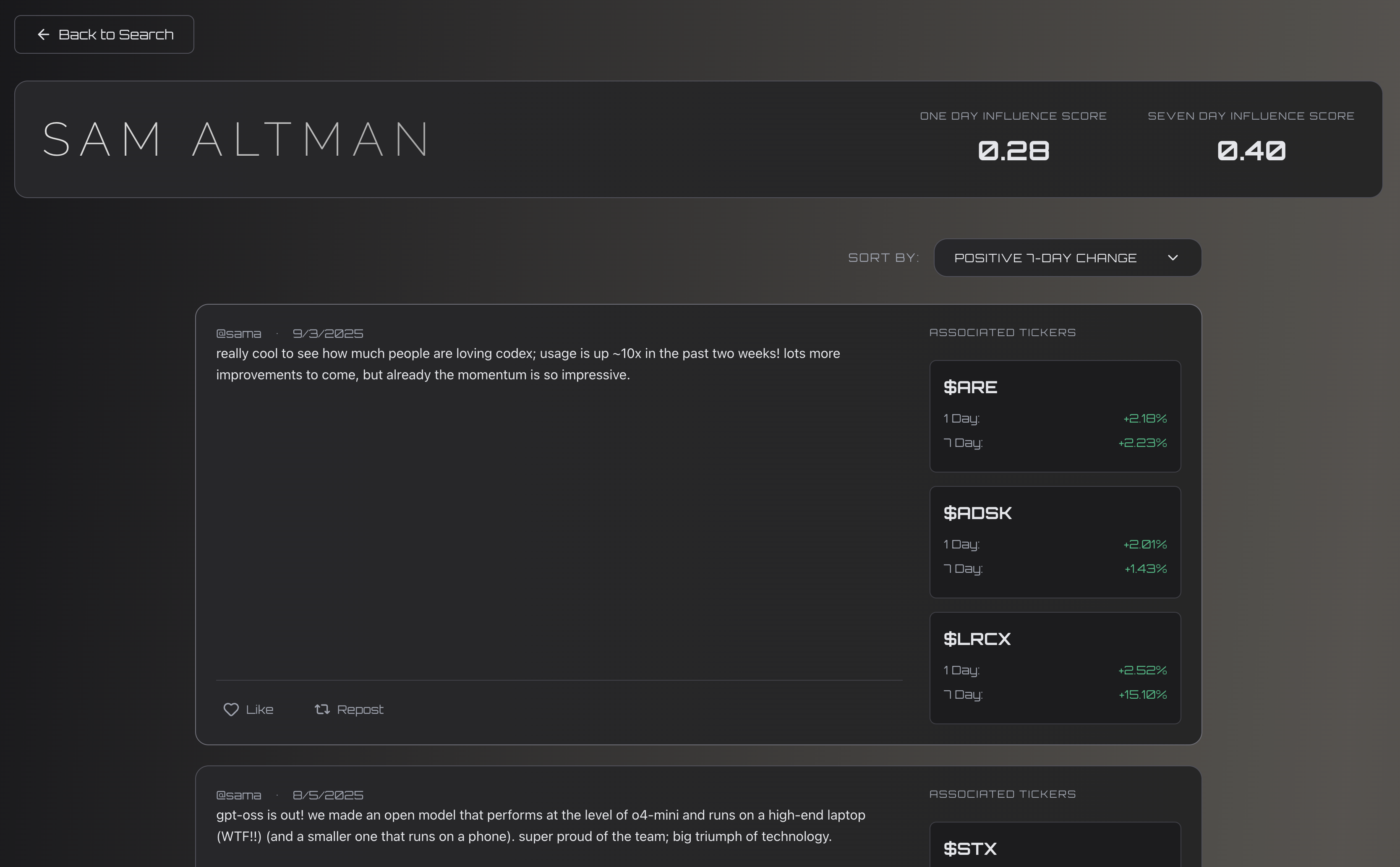Click the @sama handle on 8/5/2025 post
The image size is (1400, 867).
238,795
